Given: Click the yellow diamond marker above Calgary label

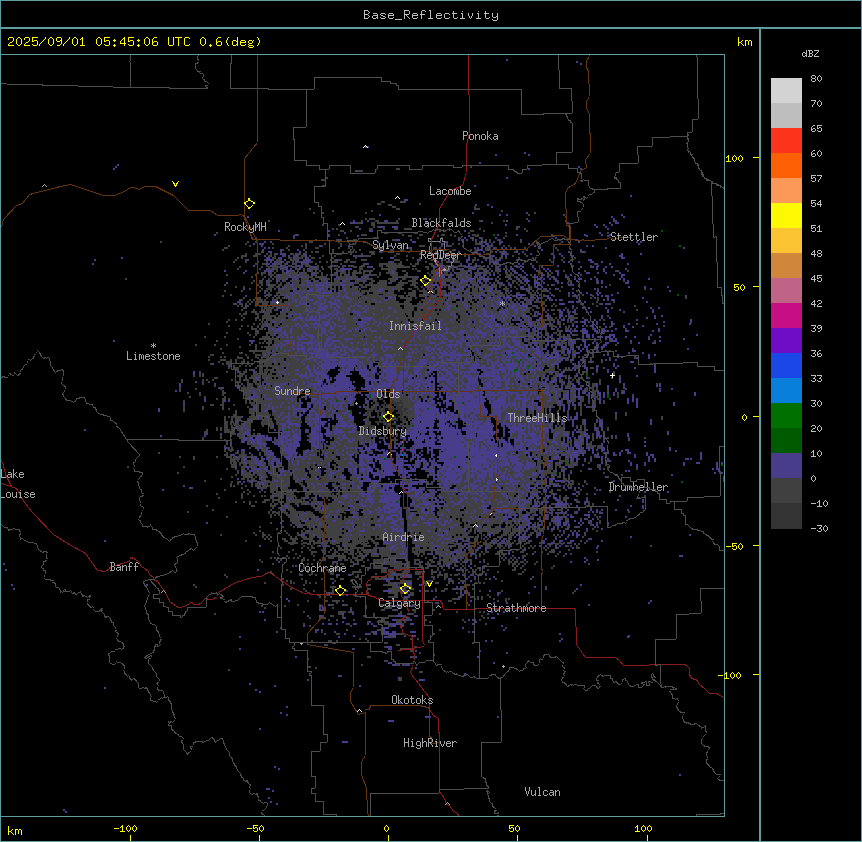Looking at the screenshot, I should coord(406,589).
